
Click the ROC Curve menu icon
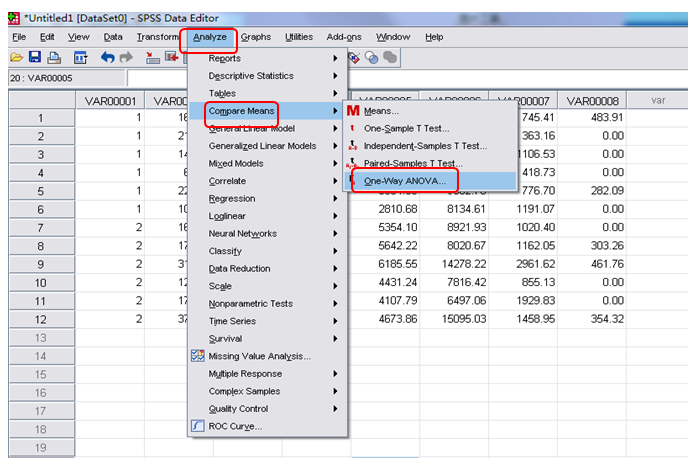tap(198, 426)
